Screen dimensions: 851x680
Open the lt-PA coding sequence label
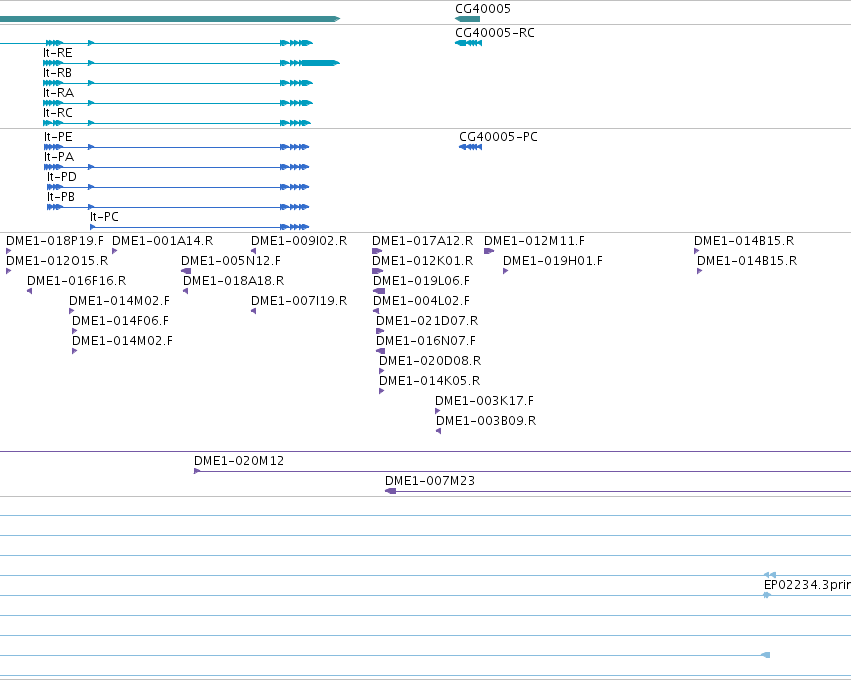pos(59,157)
